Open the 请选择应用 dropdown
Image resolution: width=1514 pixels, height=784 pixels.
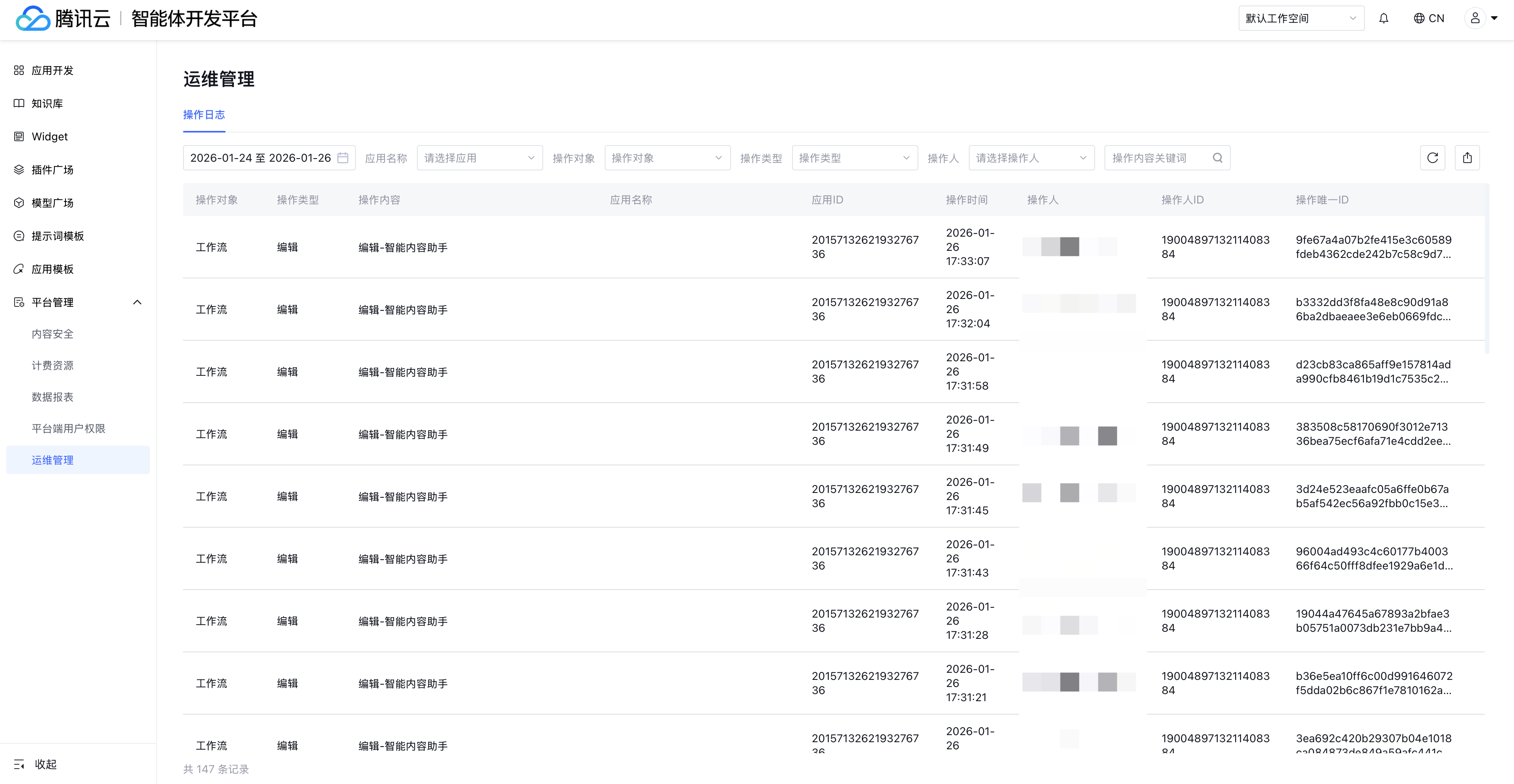479,158
